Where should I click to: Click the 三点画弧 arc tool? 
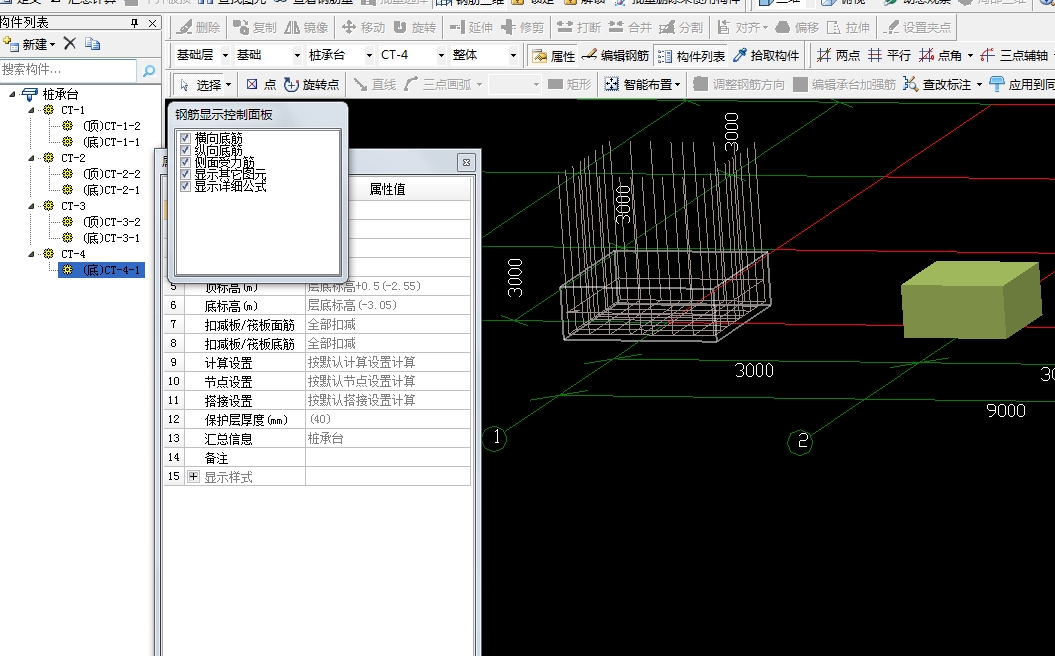tap(443, 84)
